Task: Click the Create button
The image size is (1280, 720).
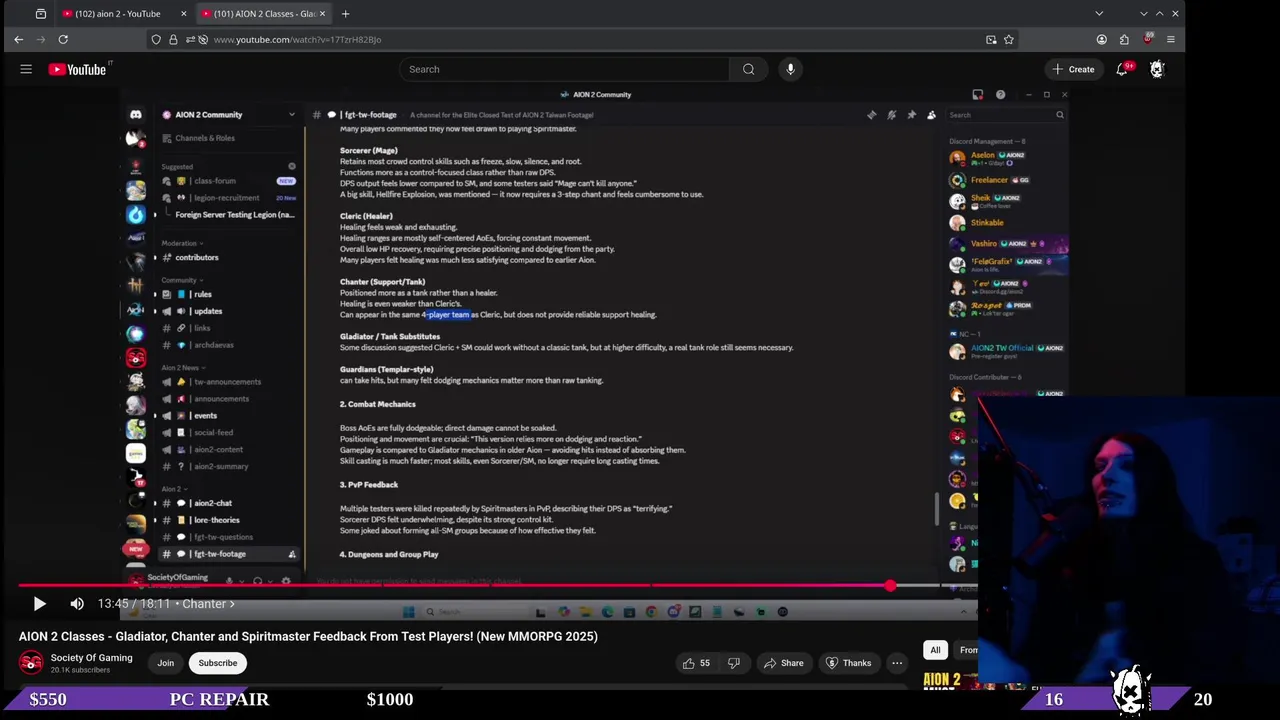Action: 1073,69
